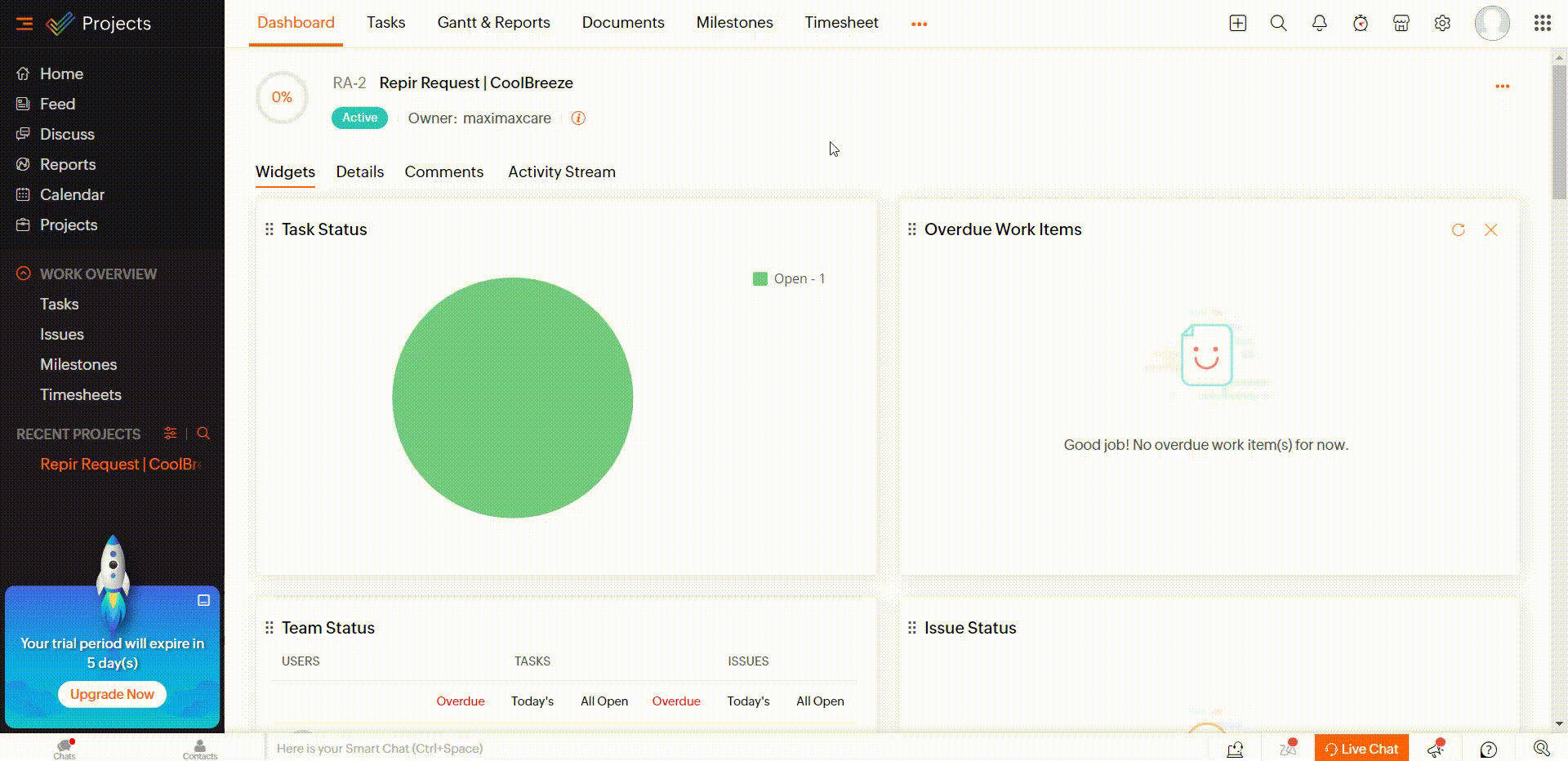1568x761 pixels.
Task: Toggle the hamburger sidebar menu
Action: point(24,24)
